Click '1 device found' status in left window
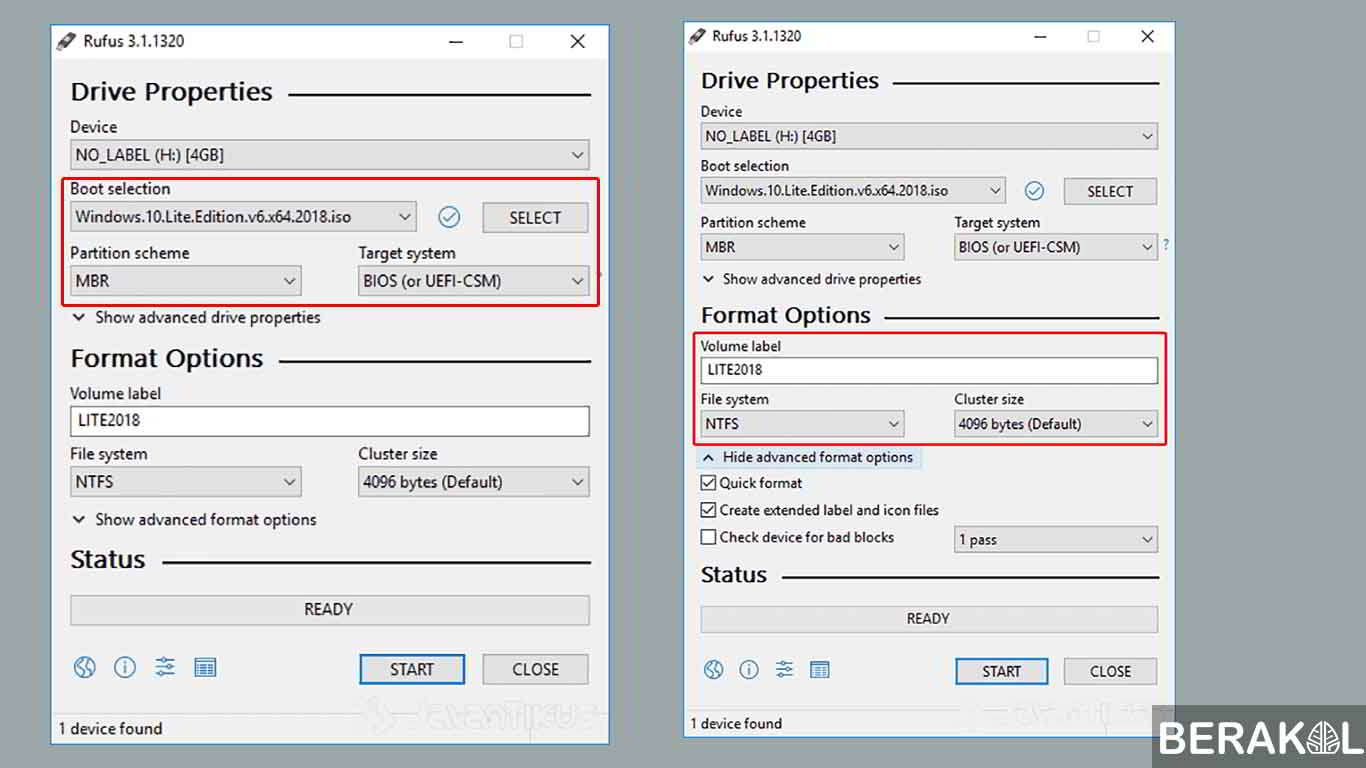Viewport: 1366px width, 768px height. point(110,729)
